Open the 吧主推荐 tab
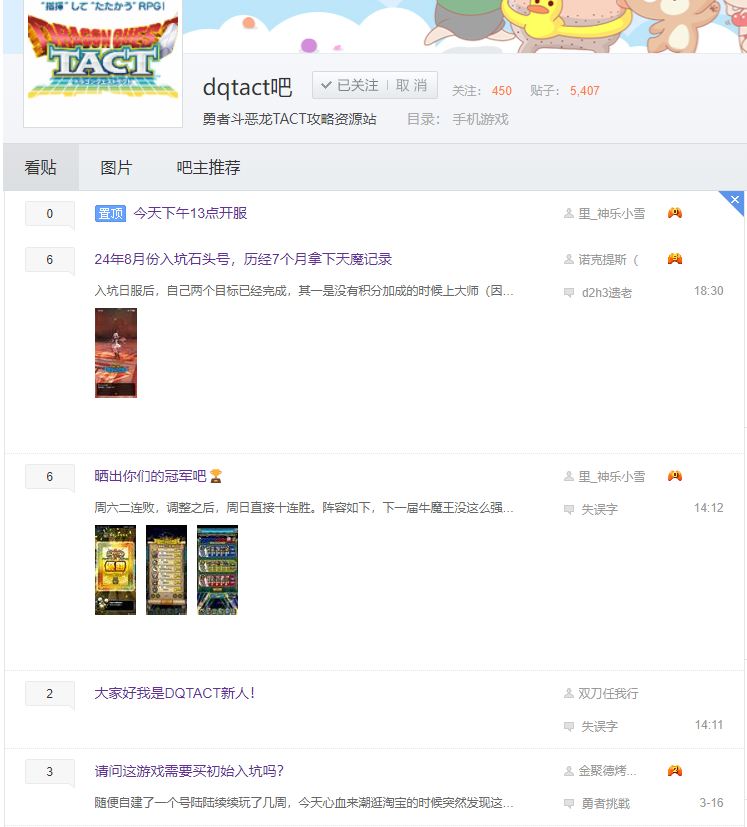Viewport: 747px width, 827px height. click(x=208, y=167)
